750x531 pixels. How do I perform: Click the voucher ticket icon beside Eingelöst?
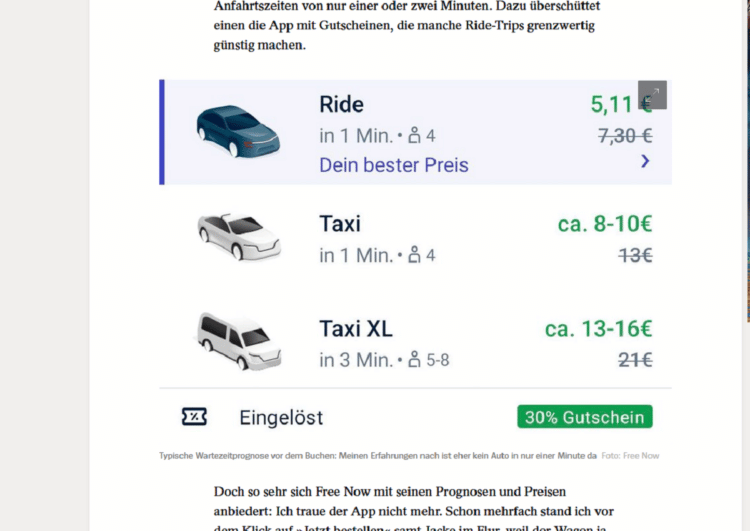[194, 417]
